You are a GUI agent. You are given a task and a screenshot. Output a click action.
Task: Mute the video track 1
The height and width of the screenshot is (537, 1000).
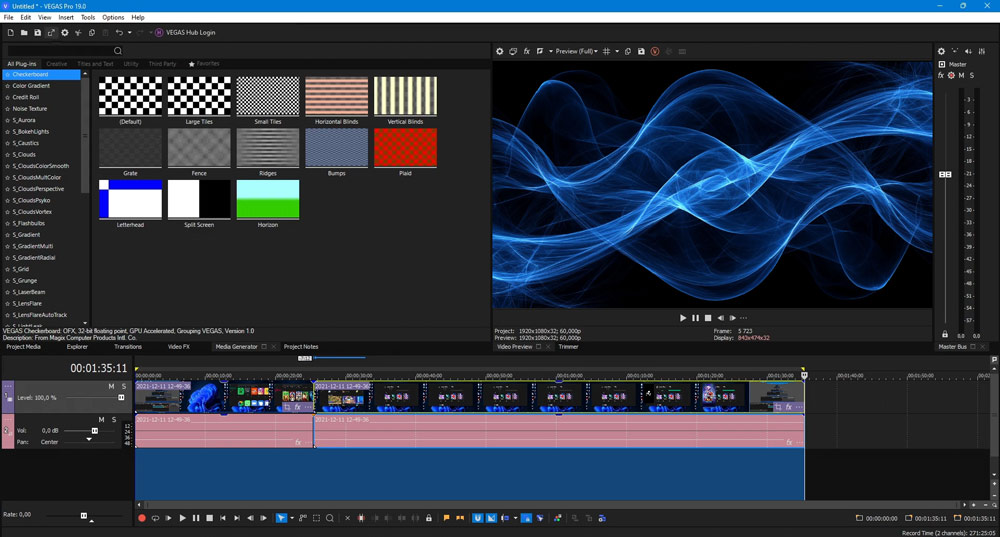[112, 386]
